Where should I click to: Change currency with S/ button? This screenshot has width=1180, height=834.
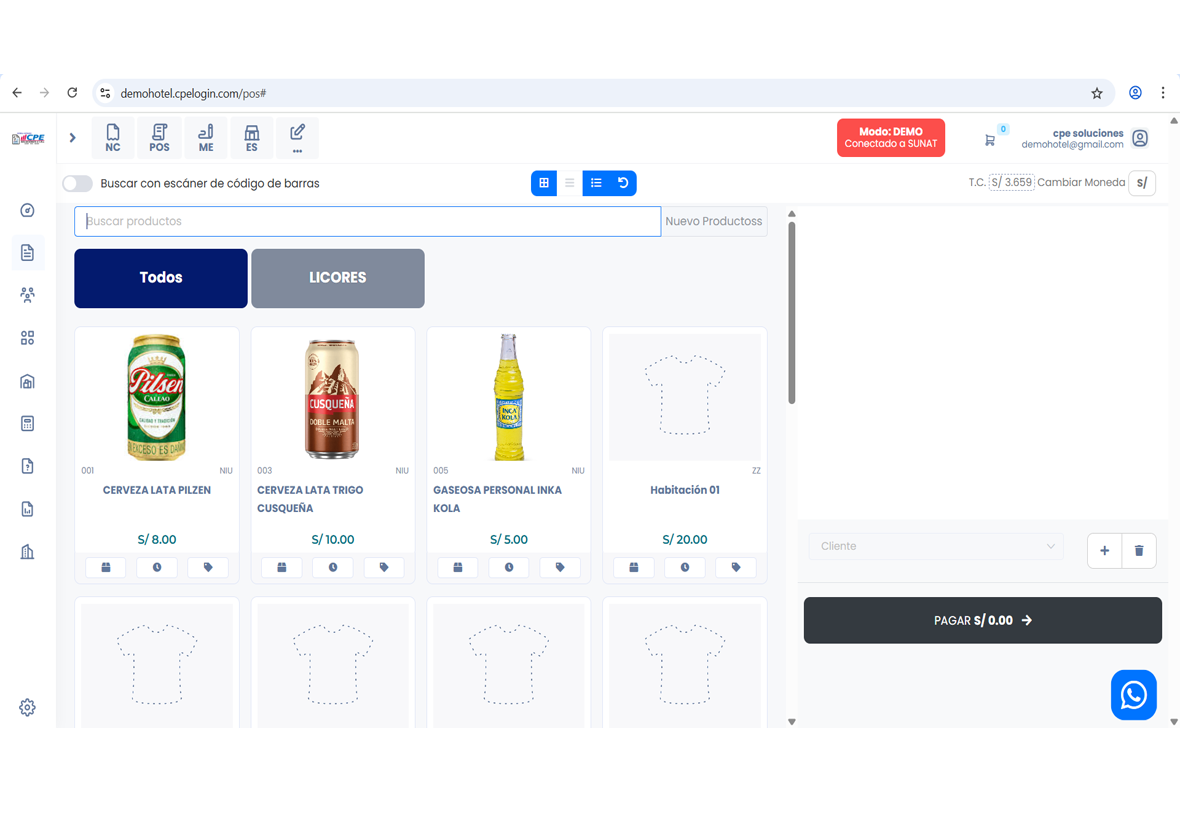tap(1142, 183)
